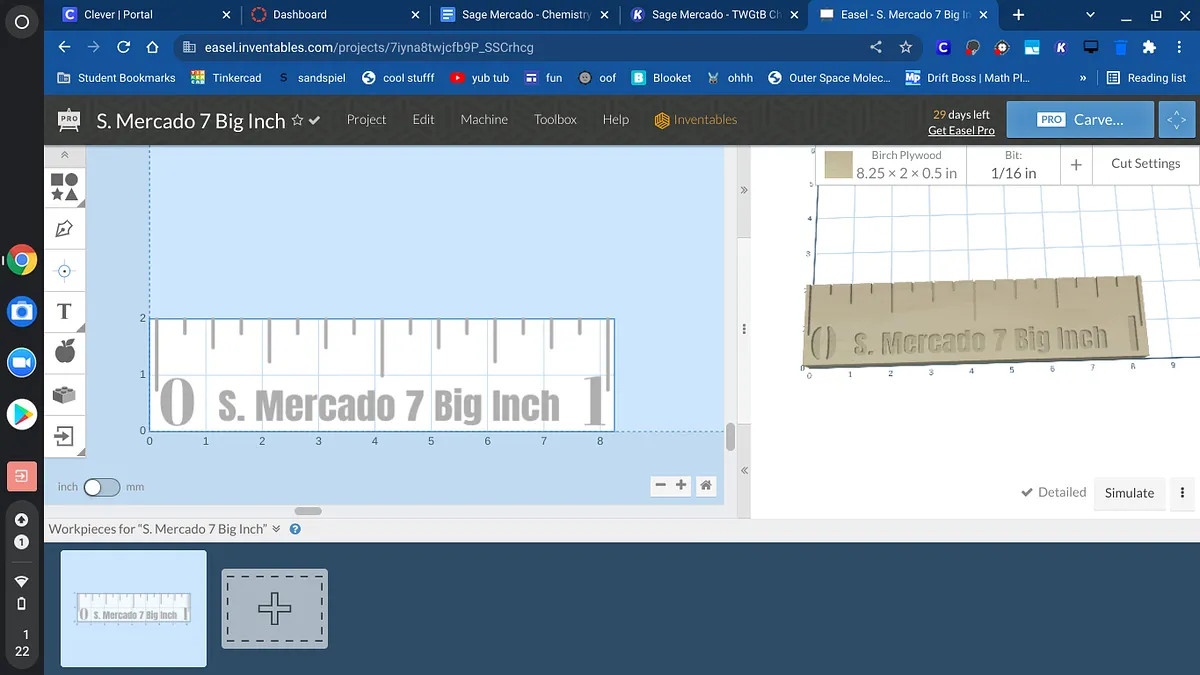This screenshot has width=1200, height=675.
Task: Switch to Sage Mercado Chemistry tab
Action: tap(524, 15)
